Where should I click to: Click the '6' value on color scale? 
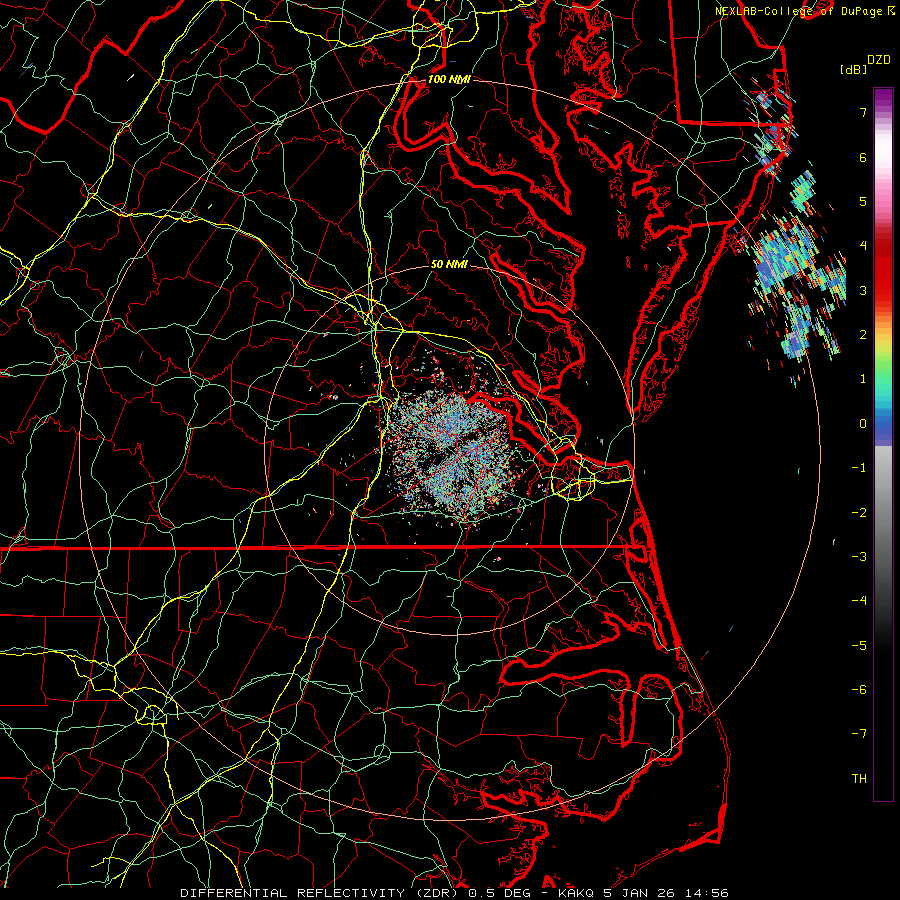(x=863, y=157)
